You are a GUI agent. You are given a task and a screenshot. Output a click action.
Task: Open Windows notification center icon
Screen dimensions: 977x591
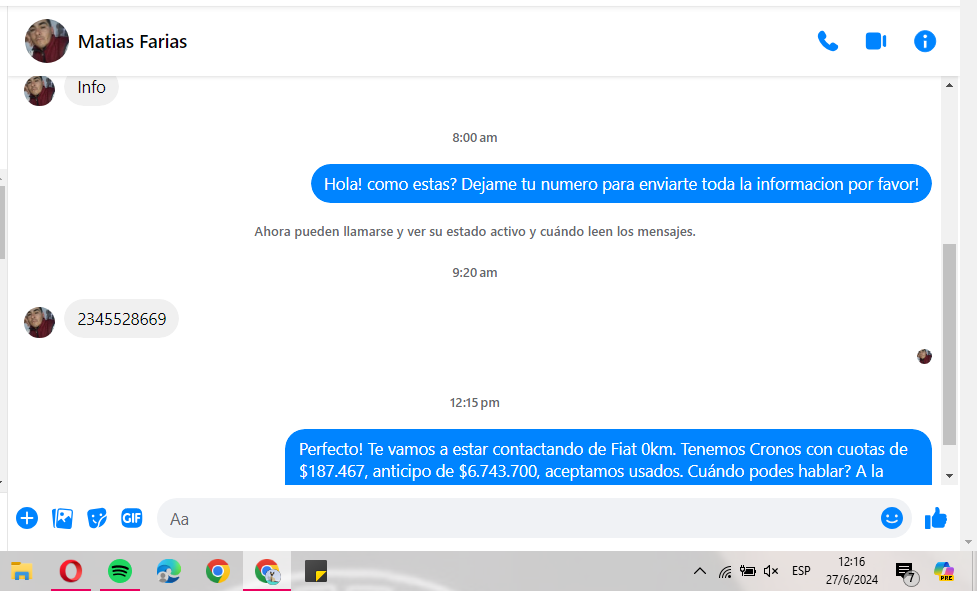[905, 572]
